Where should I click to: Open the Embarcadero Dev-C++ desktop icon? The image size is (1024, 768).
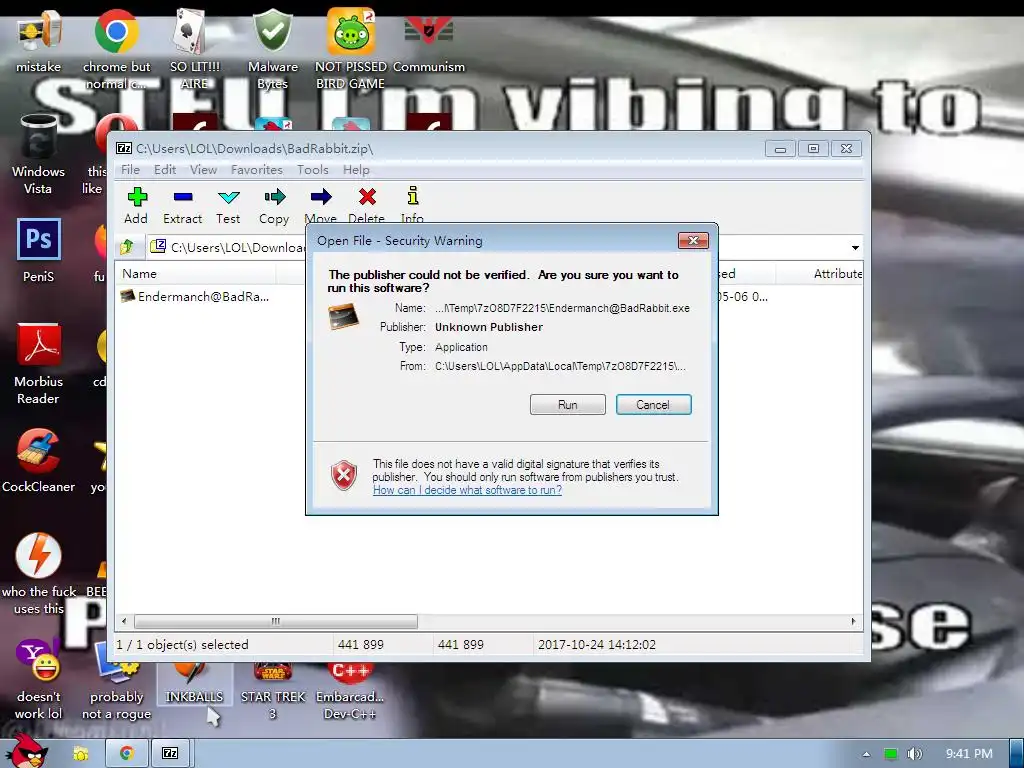tap(351, 692)
